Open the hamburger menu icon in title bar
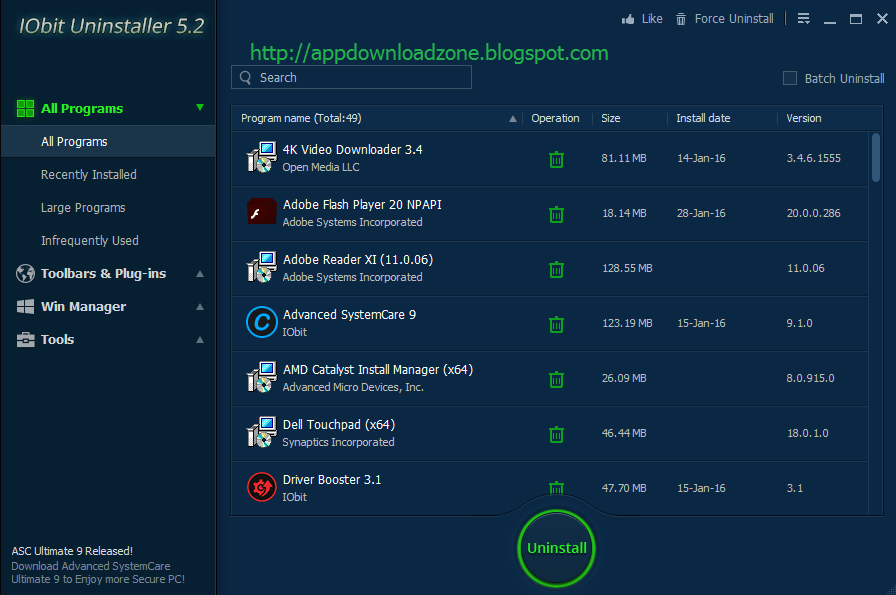Viewport: 896px width, 595px height. [x=803, y=19]
